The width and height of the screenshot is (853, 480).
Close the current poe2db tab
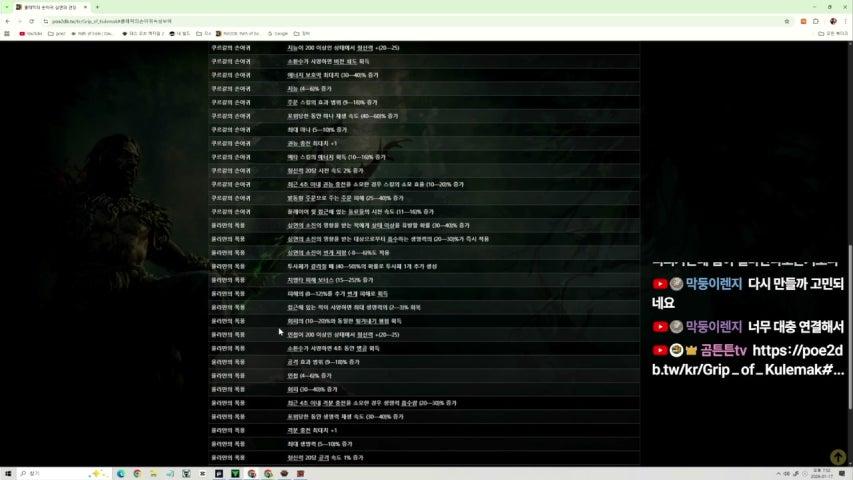[x=85, y=7]
